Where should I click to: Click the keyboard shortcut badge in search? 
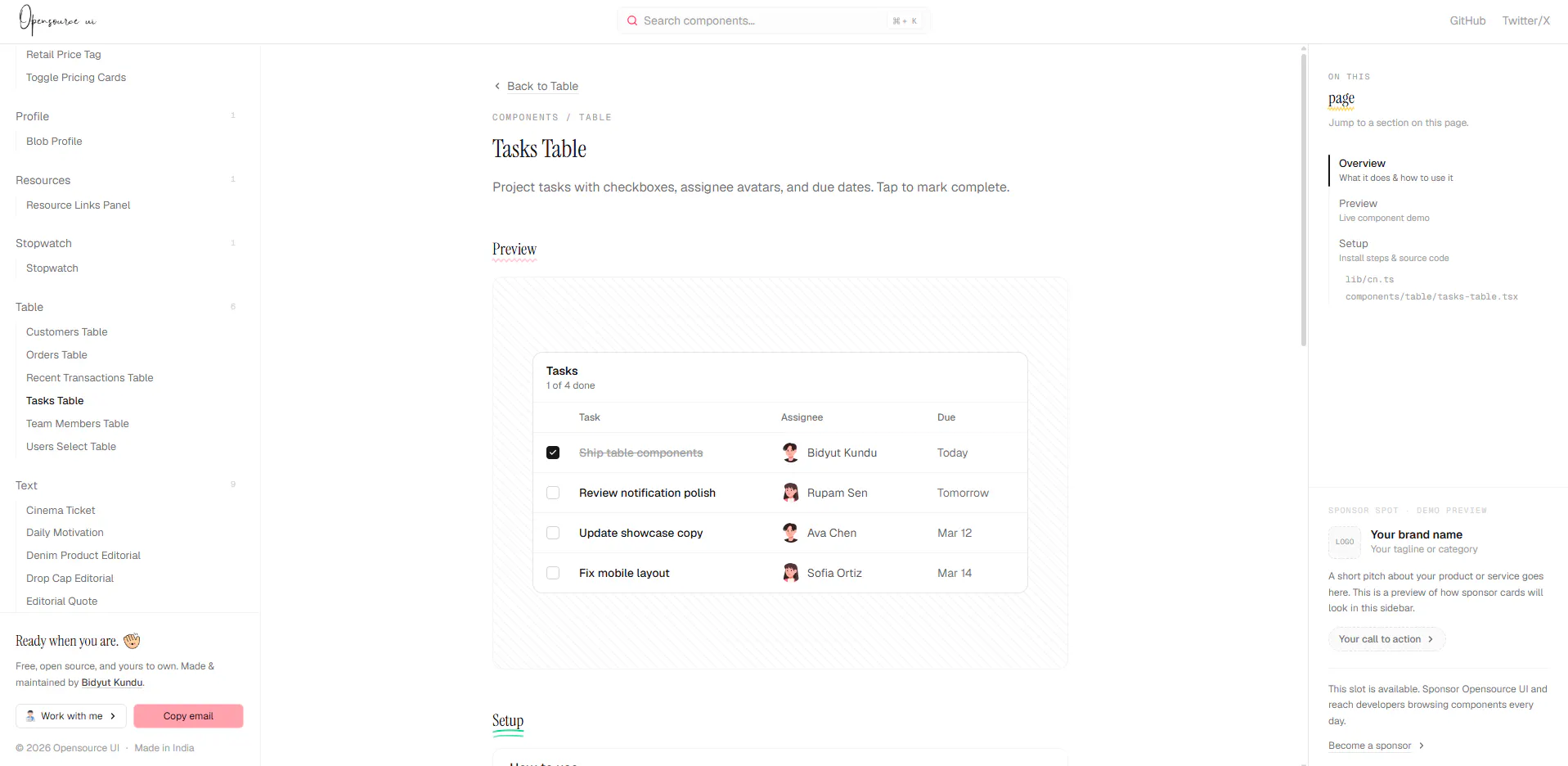coord(905,21)
